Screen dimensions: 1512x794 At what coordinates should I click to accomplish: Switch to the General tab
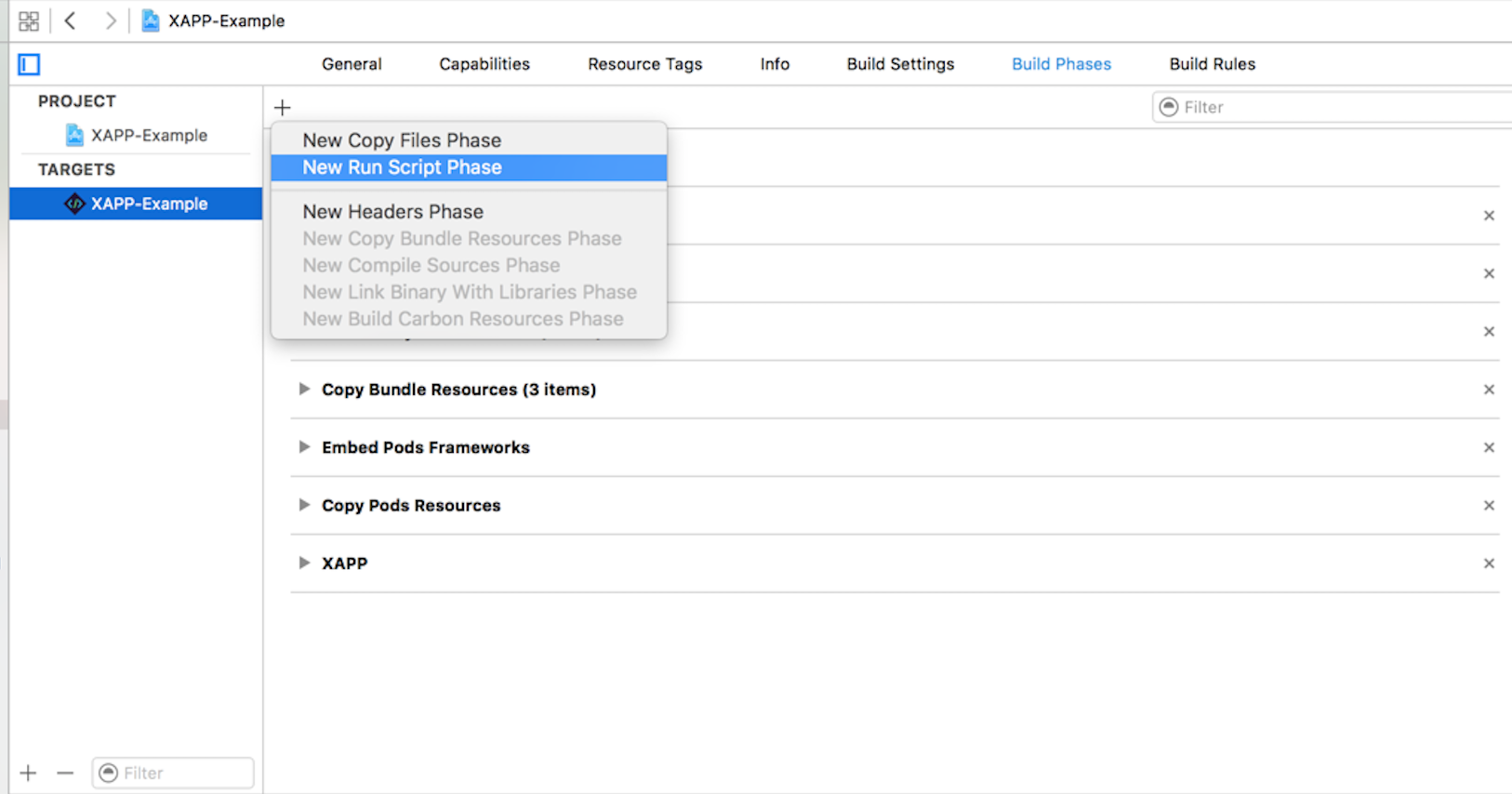[x=351, y=64]
